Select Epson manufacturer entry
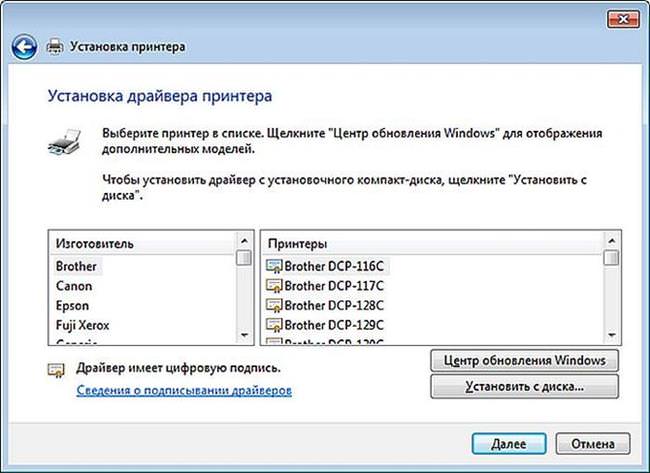Viewport: 650px width, 473px height. click(x=72, y=306)
